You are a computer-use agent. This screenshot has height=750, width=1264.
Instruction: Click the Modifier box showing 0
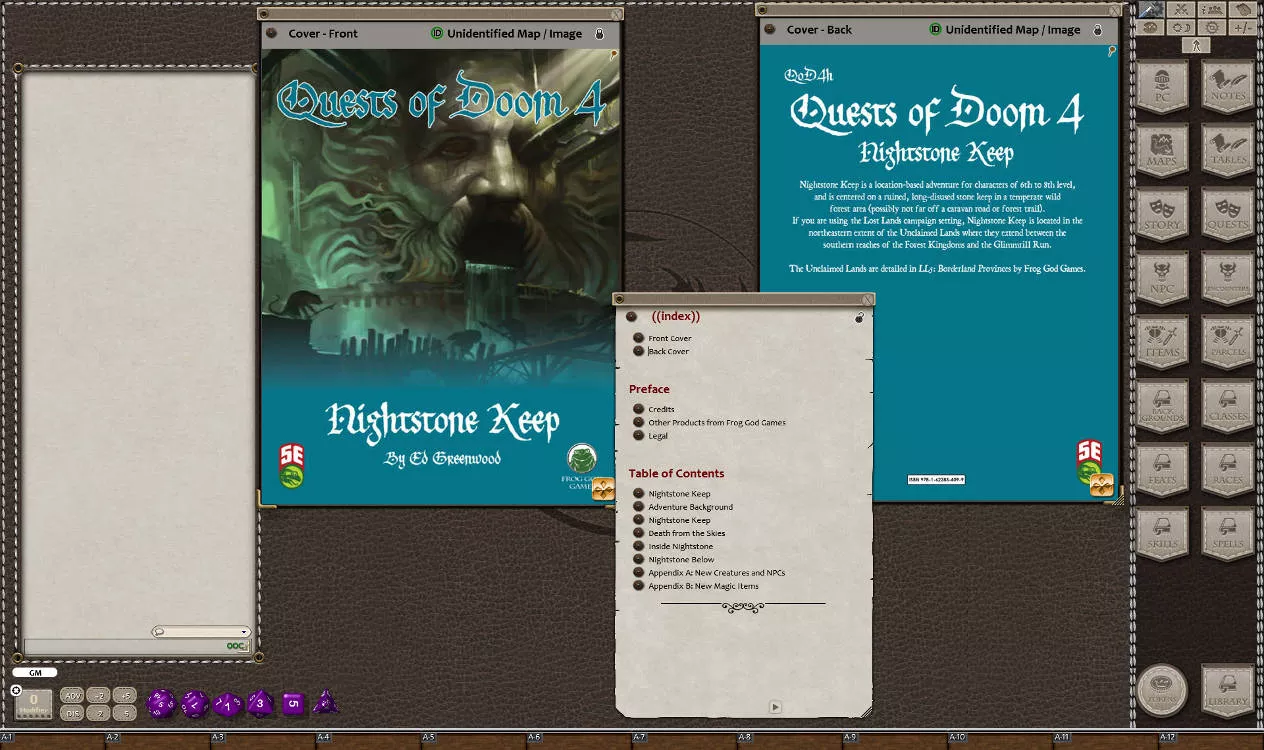(33, 704)
